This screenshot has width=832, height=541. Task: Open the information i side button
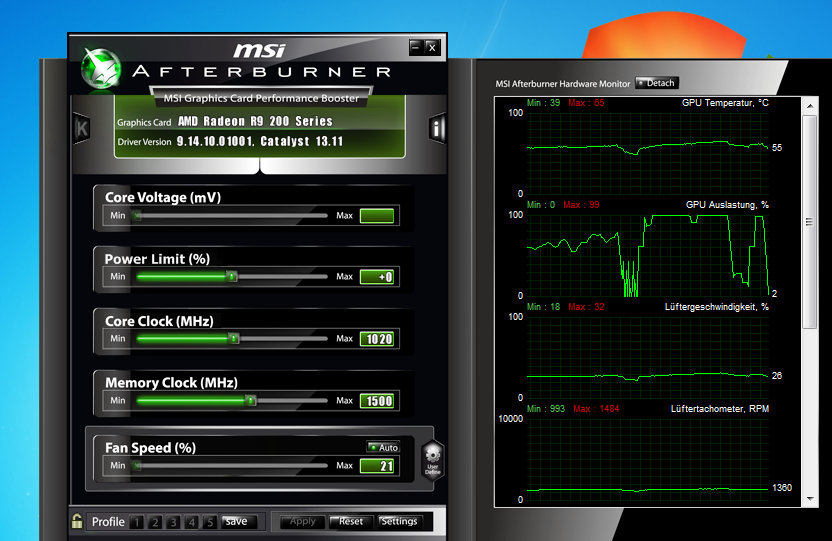(x=437, y=128)
